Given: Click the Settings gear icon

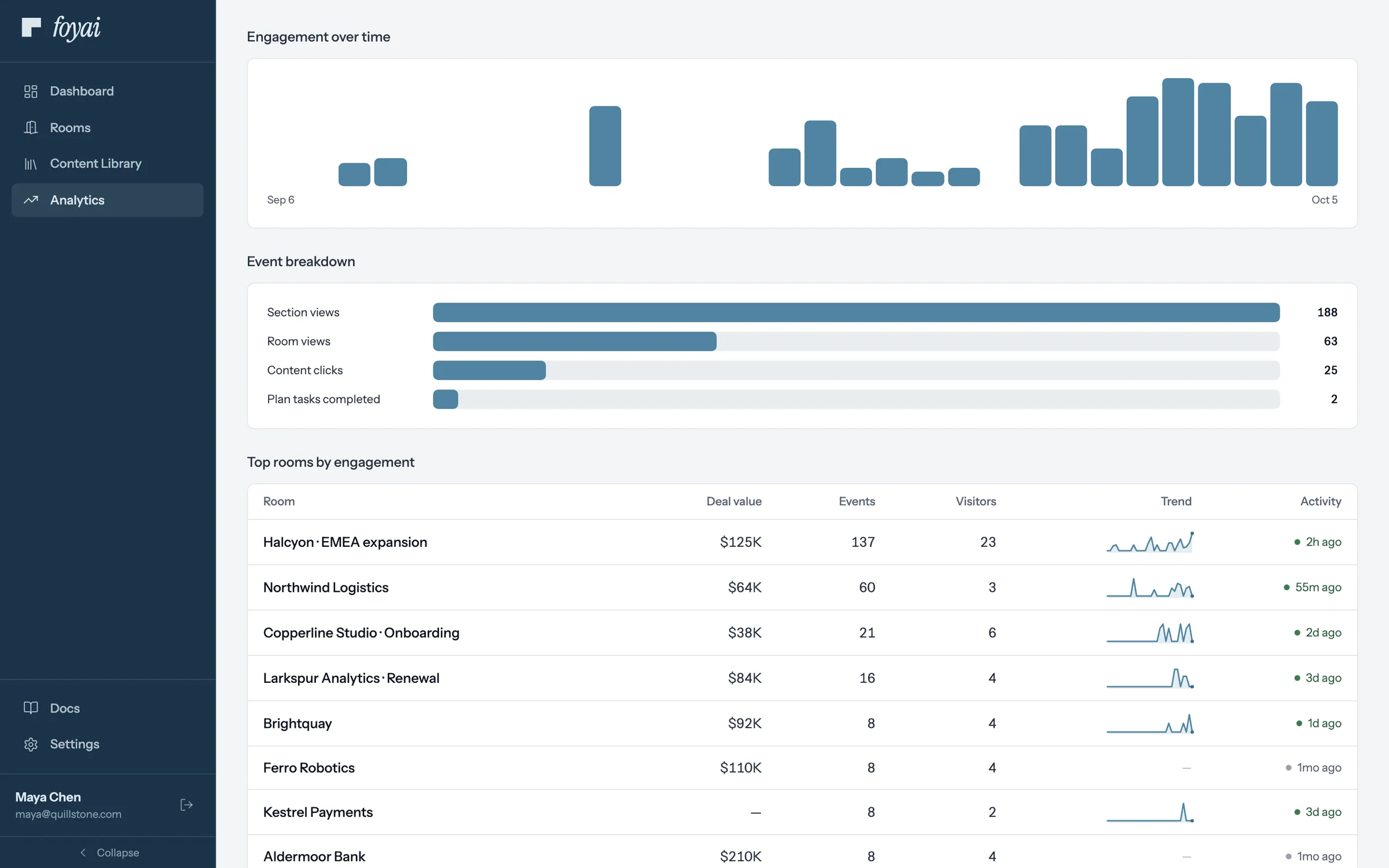Looking at the screenshot, I should pos(31,744).
